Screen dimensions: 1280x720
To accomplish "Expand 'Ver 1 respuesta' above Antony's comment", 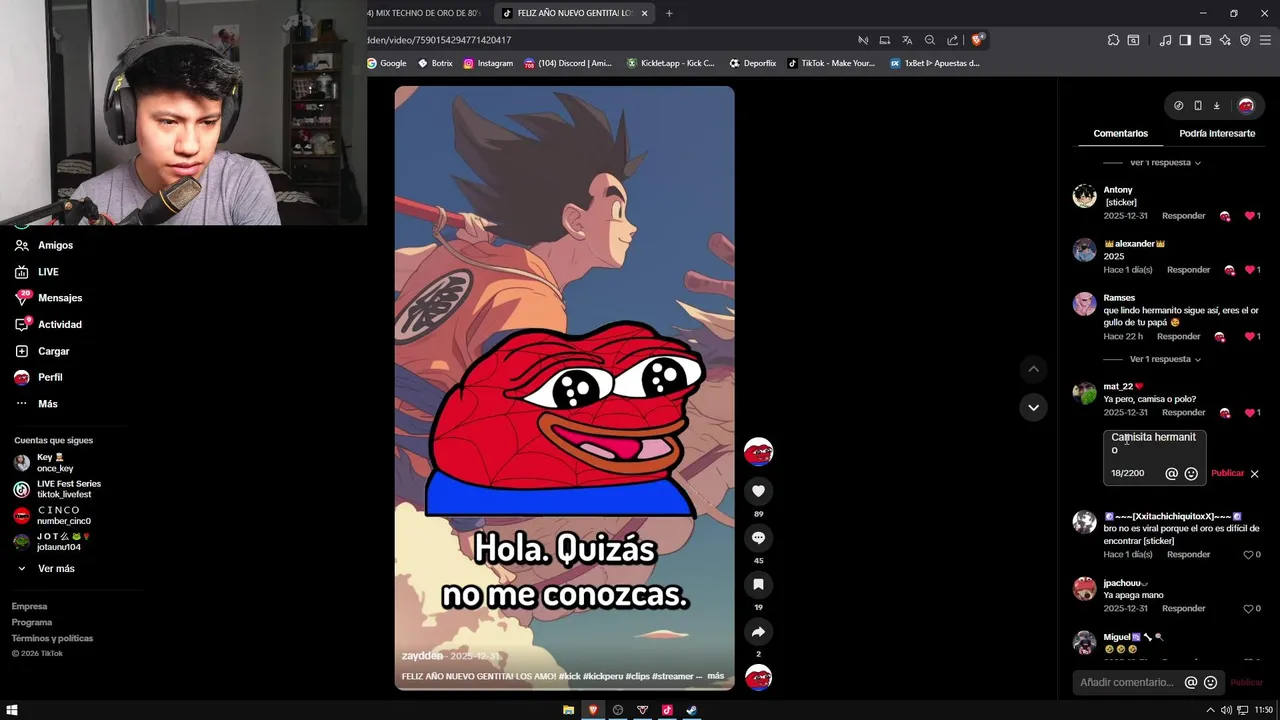I will (x=1165, y=162).
